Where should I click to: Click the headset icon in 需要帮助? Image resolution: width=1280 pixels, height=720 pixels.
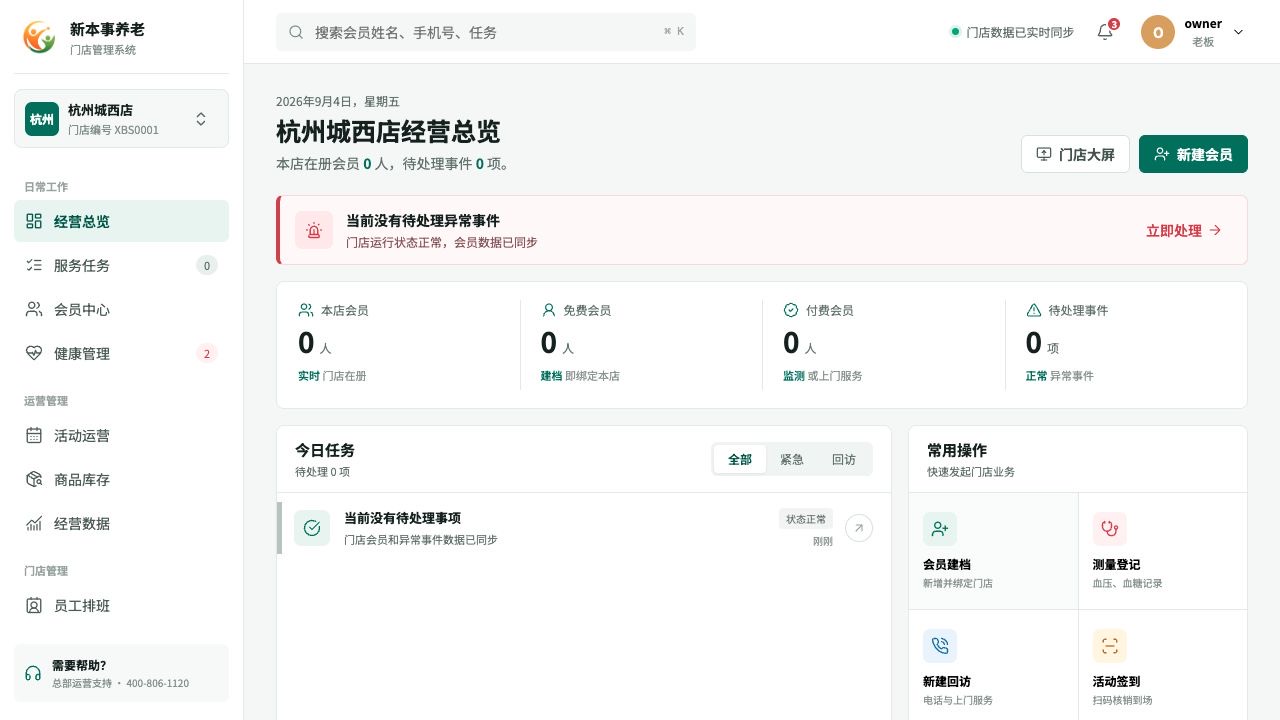click(33, 673)
